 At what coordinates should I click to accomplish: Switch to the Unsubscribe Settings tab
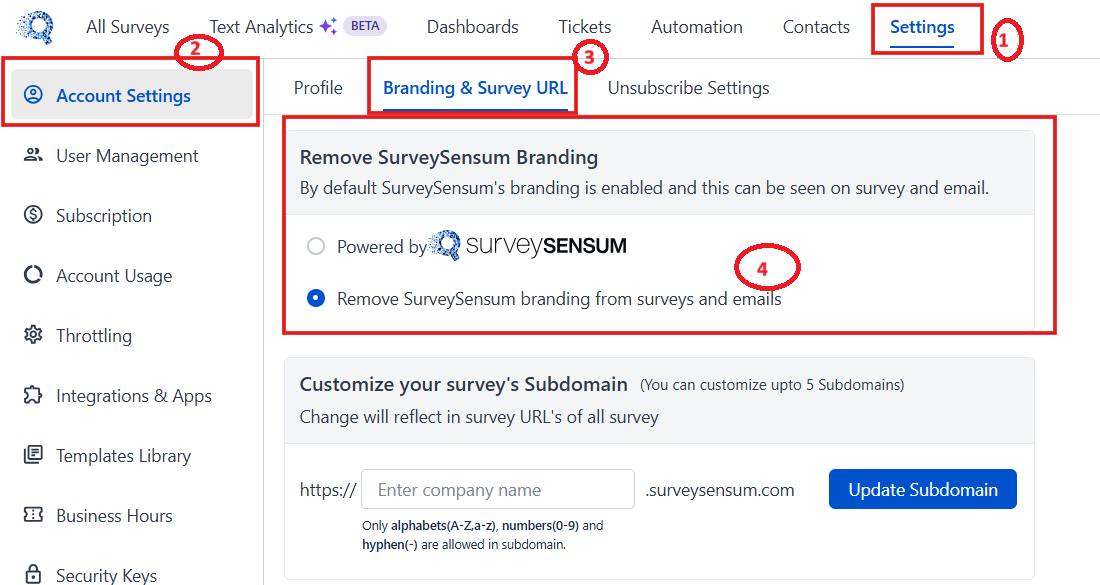coord(688,88)
